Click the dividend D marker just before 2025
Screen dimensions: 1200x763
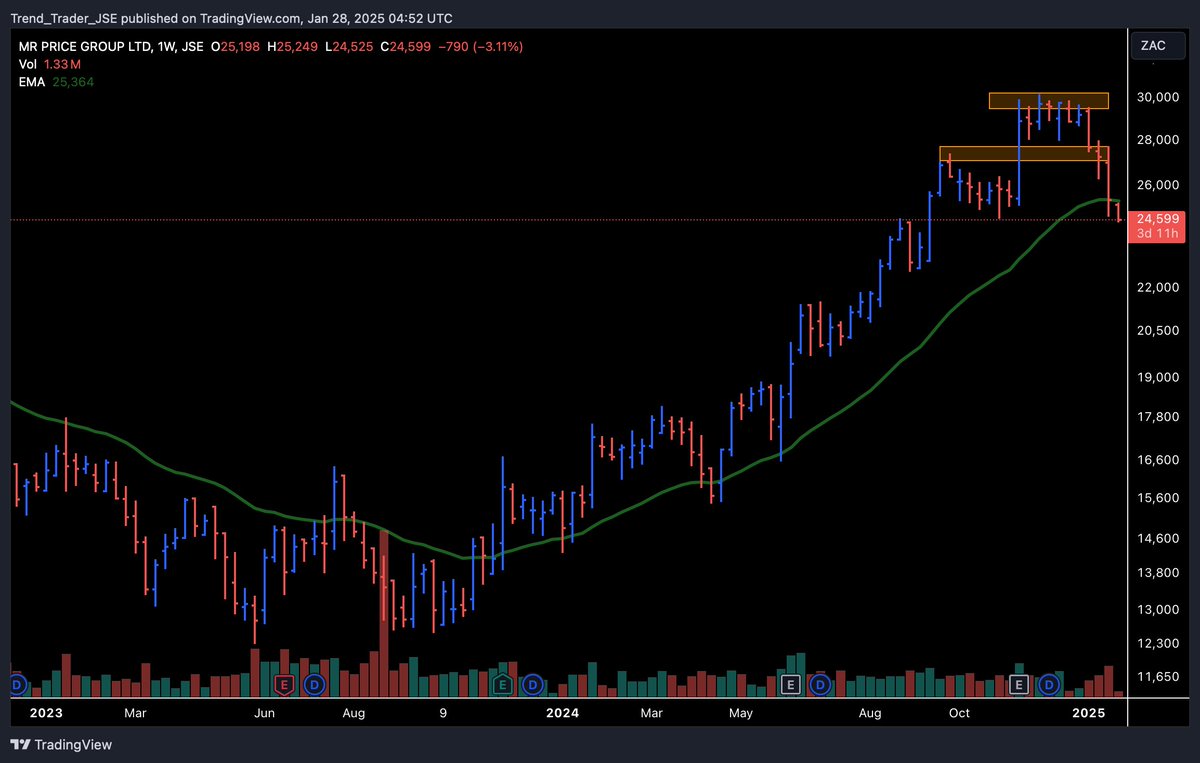pyautogui.click(x=1048, y=685)
